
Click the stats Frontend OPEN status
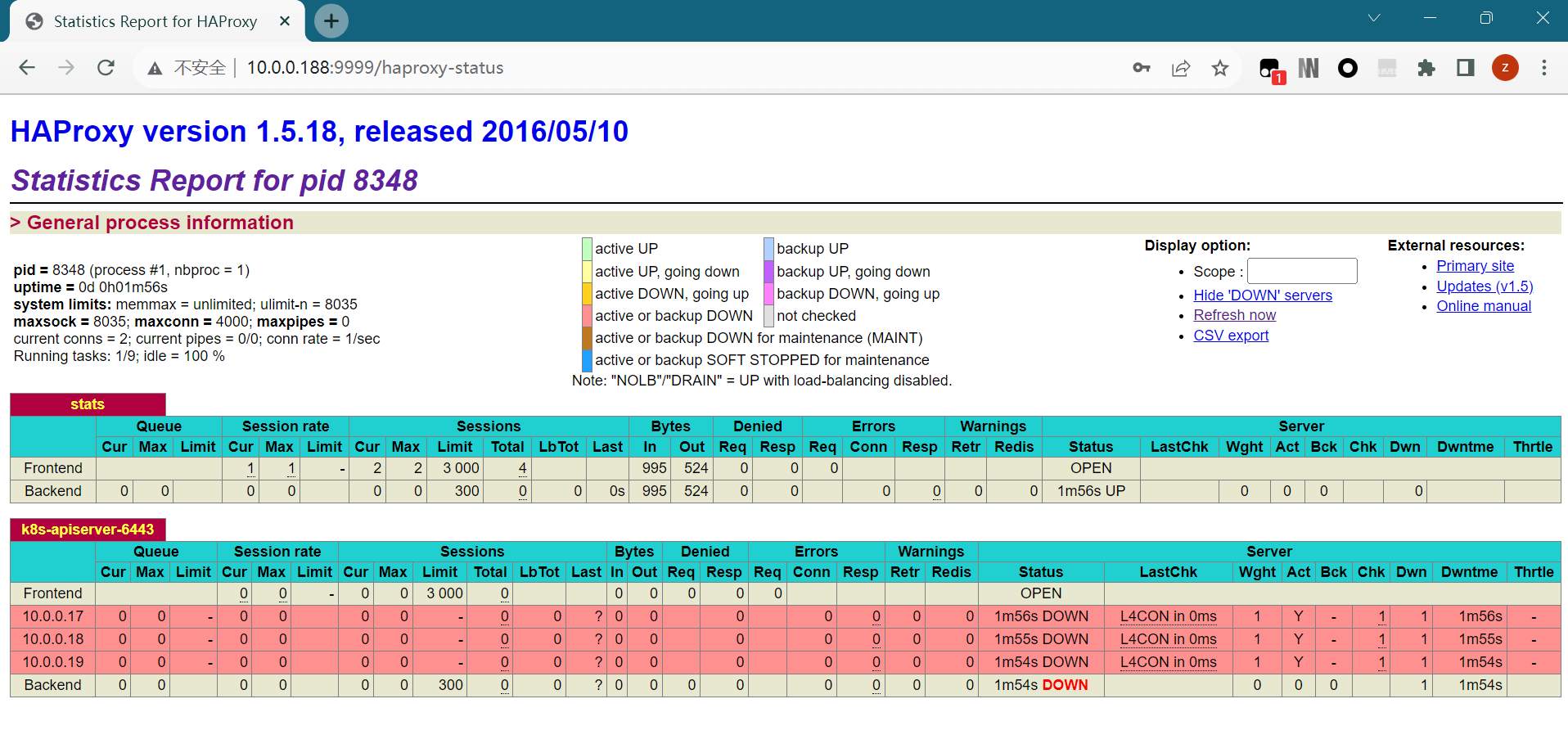pyautogui.click(x=1091, y=468)
